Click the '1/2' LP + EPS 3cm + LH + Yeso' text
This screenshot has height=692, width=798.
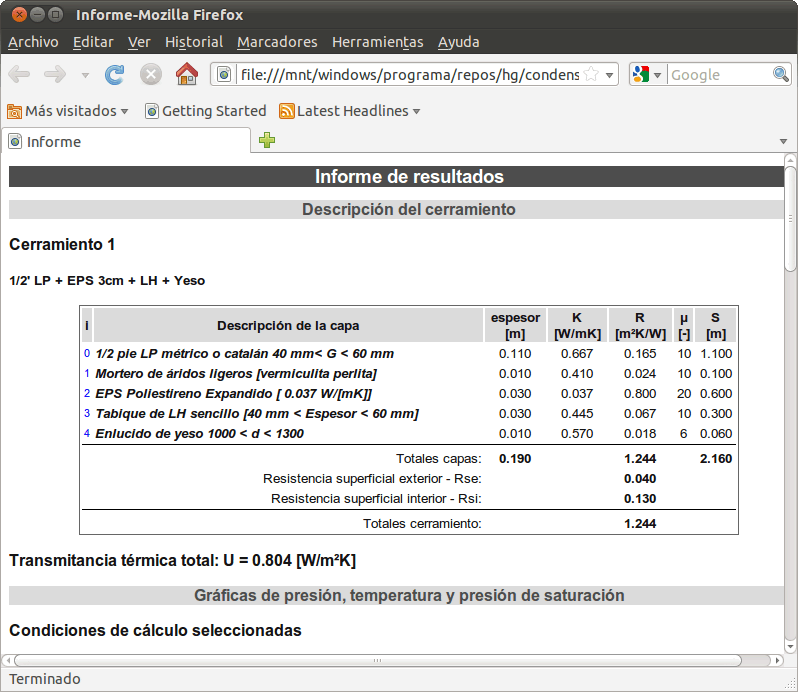pyautogui.click(x=107, y=280)
